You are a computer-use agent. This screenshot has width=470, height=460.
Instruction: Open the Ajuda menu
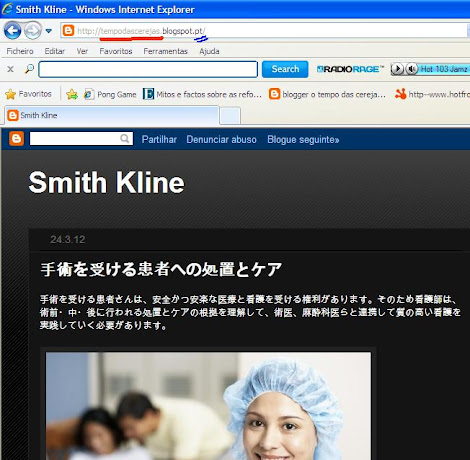click(x=209, y=51)
